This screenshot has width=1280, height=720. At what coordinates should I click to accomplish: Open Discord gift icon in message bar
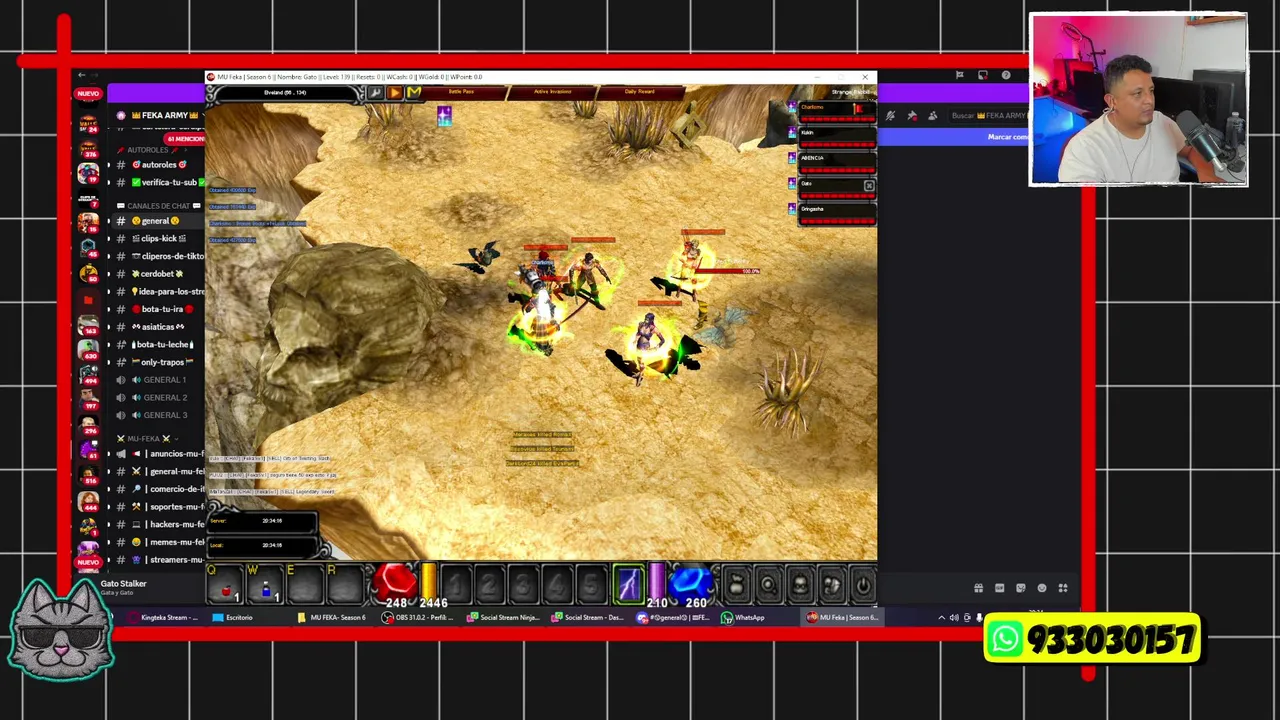pyautogui.click(x=978, y=588)
